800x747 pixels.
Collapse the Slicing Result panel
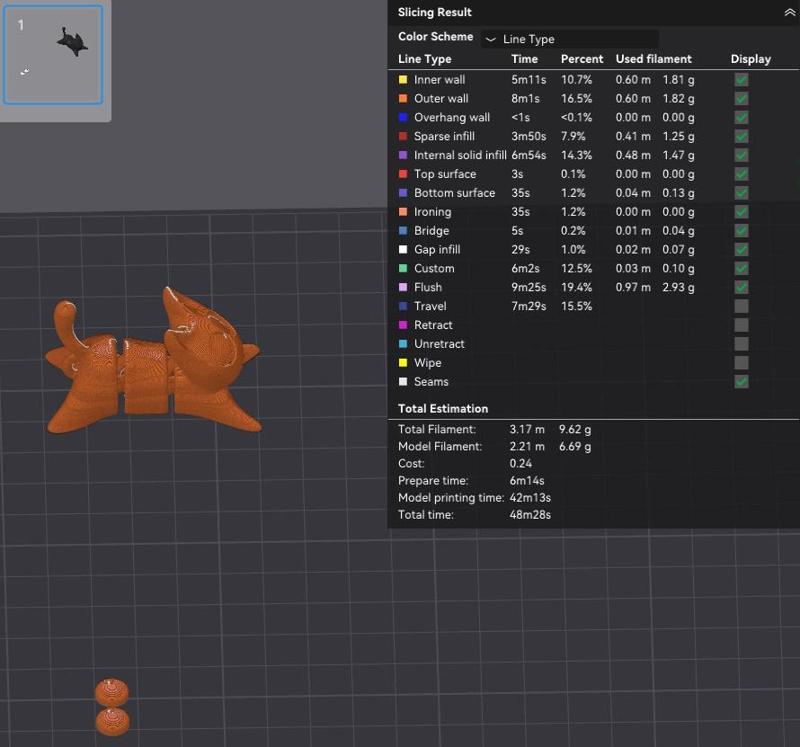pyautogui.click(x=789, y=13)
